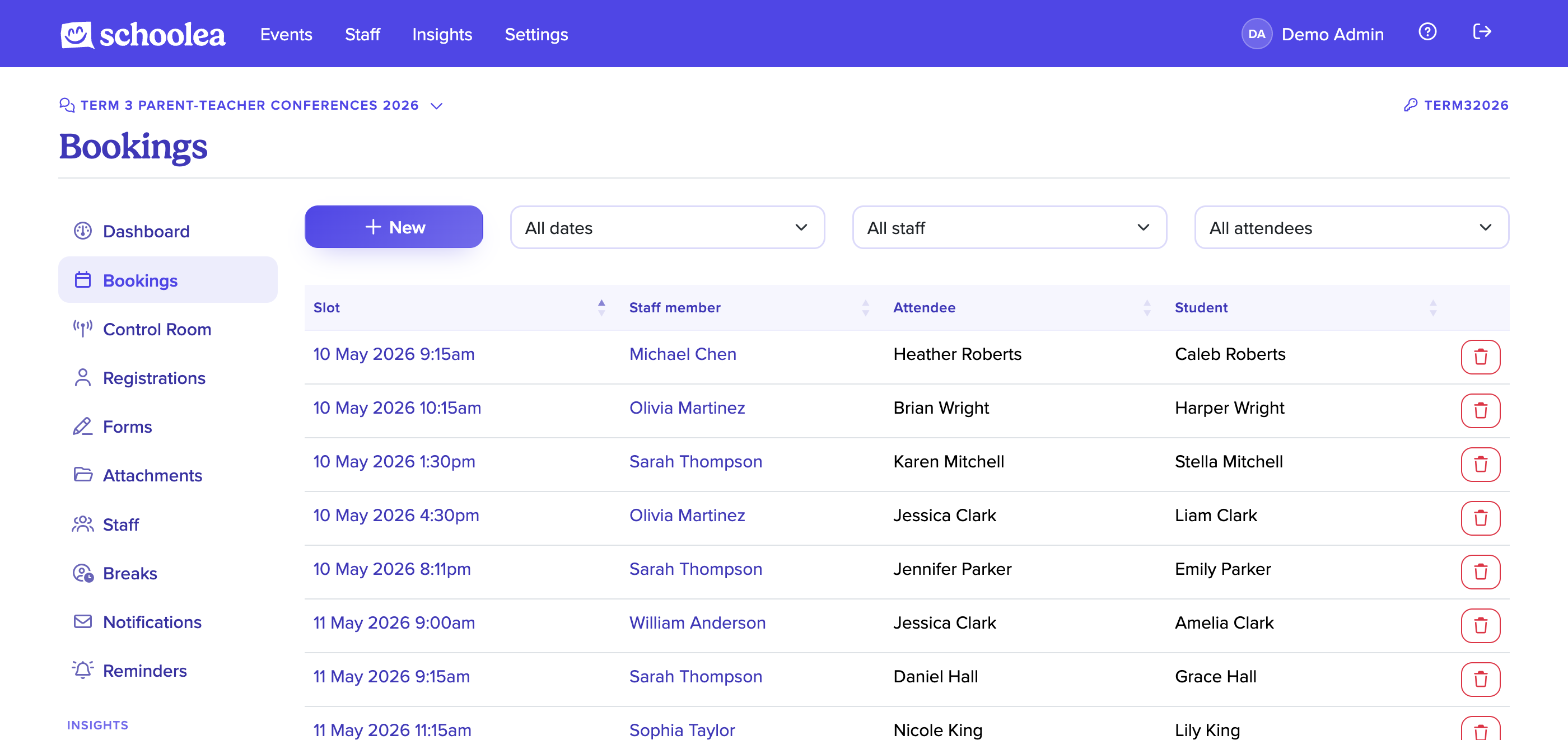Click the schoolea logo

coord(142,35)
